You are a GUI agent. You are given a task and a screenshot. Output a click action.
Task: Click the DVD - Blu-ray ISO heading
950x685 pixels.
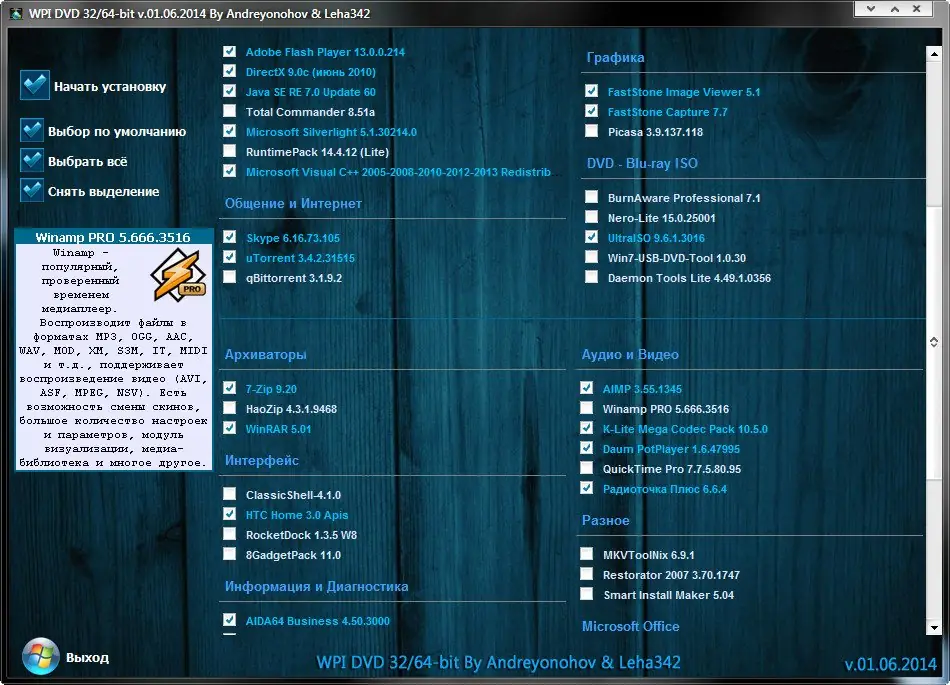click(x=642, y=164)
